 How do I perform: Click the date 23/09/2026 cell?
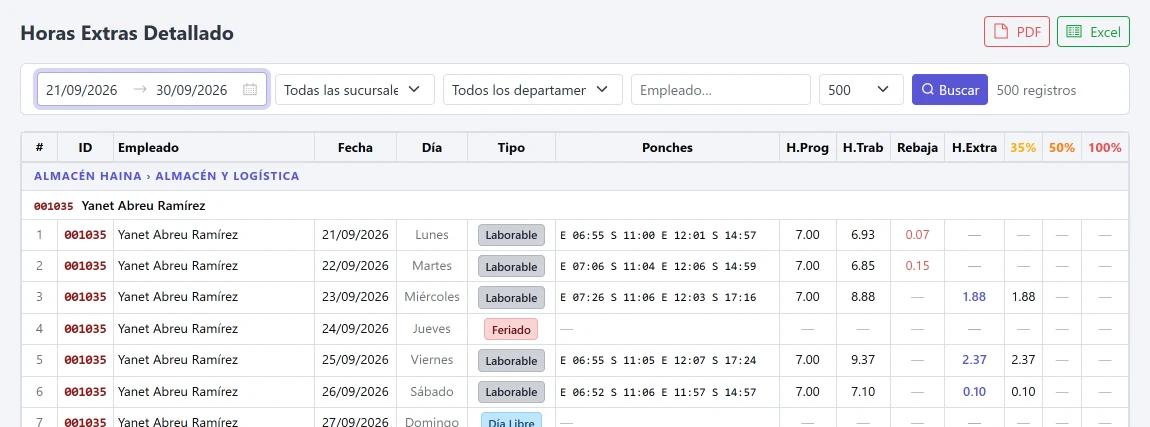point(355,297)
